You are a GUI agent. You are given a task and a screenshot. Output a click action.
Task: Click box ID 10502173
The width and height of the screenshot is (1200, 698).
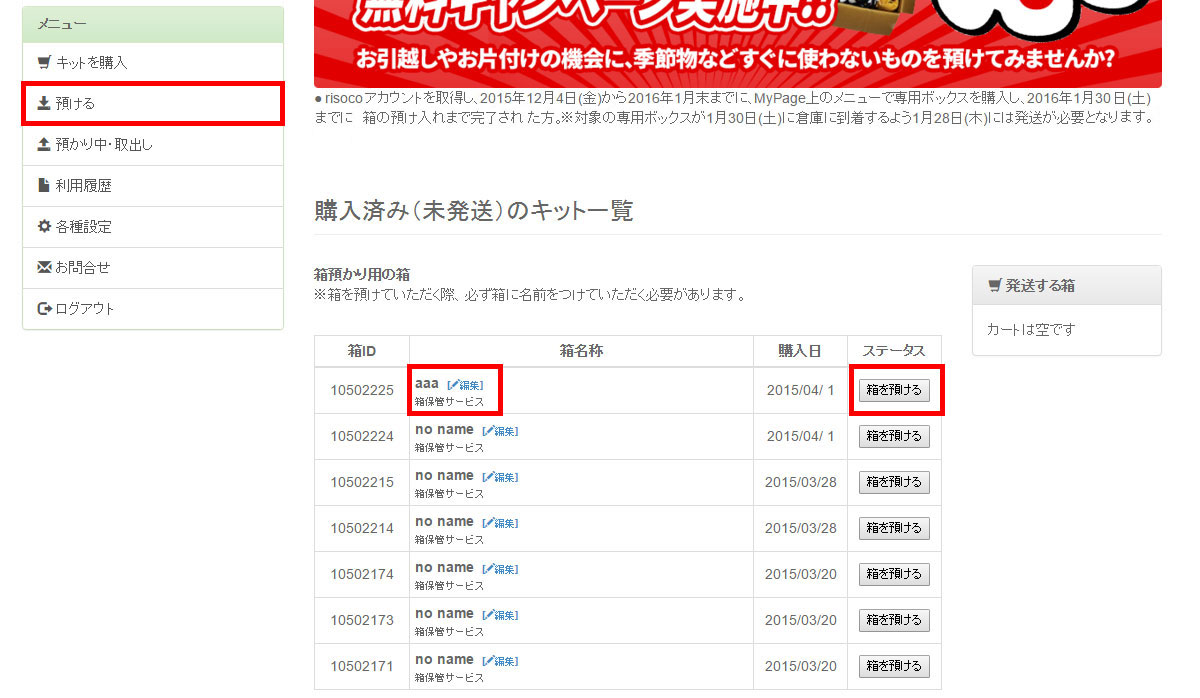(x=362, y=620)
